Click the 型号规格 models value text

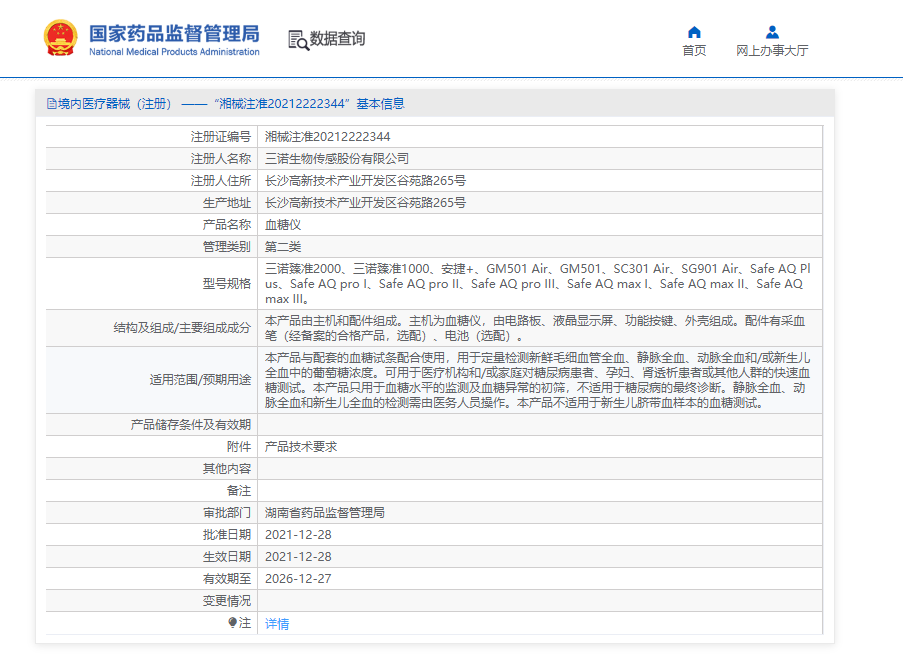click(537, 284)
